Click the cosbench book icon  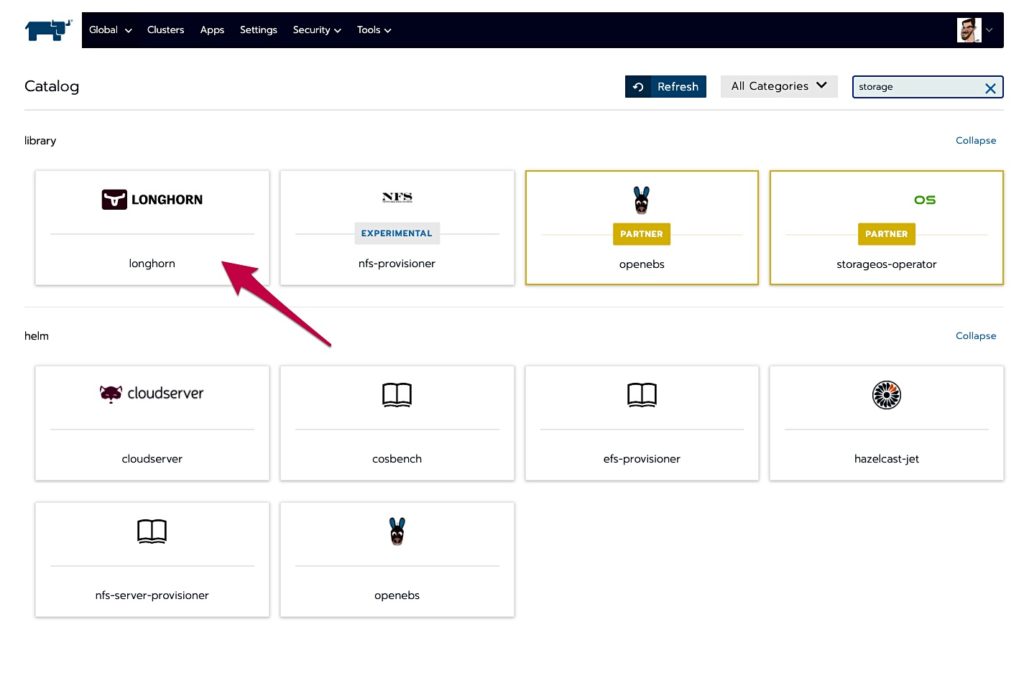point(396,395)
